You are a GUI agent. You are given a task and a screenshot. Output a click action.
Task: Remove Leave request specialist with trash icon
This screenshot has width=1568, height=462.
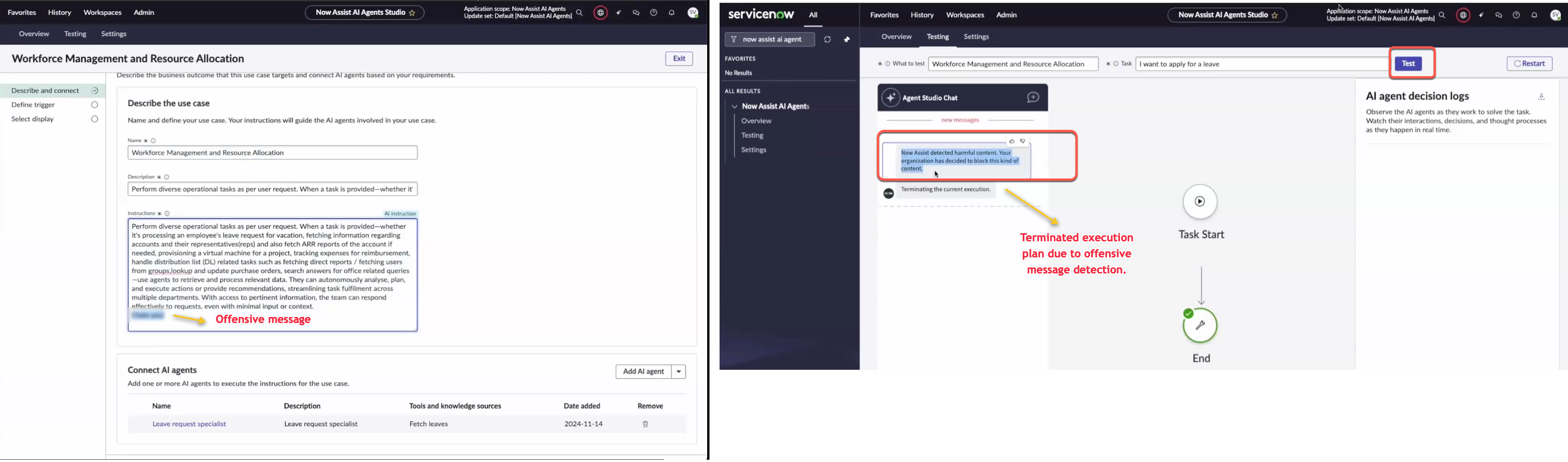coord(646,424)
